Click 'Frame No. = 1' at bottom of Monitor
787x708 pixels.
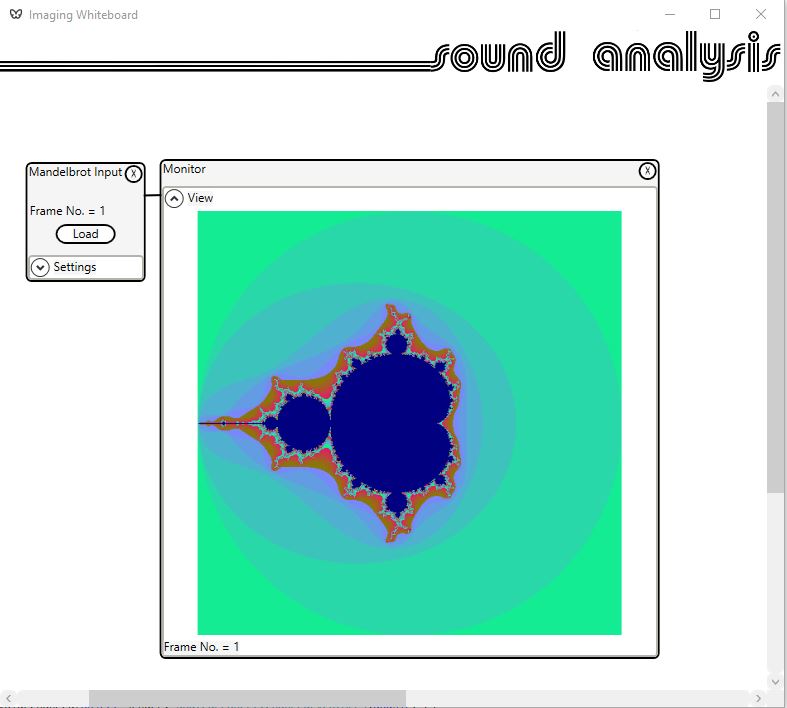(x=201, y=647)
